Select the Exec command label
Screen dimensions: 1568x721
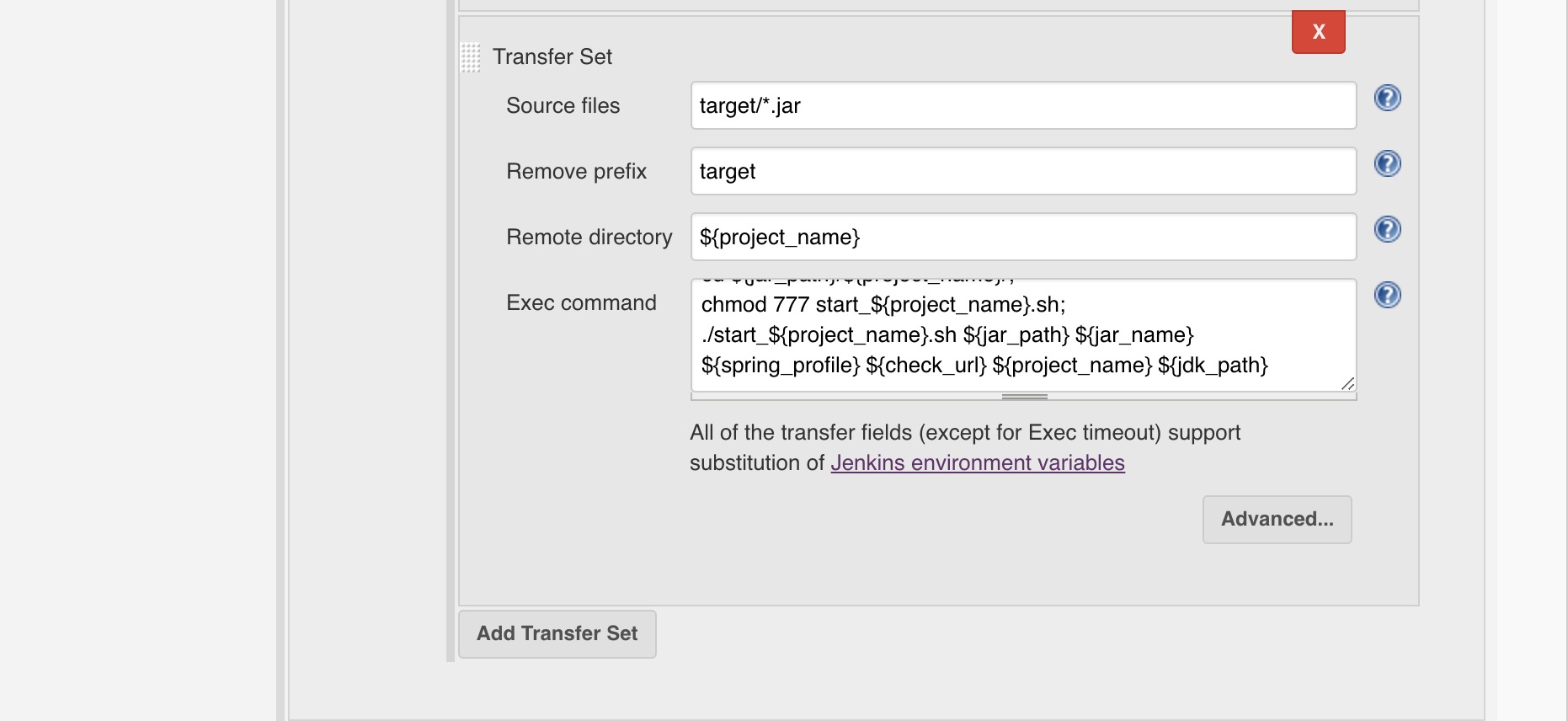coord(581,302)
